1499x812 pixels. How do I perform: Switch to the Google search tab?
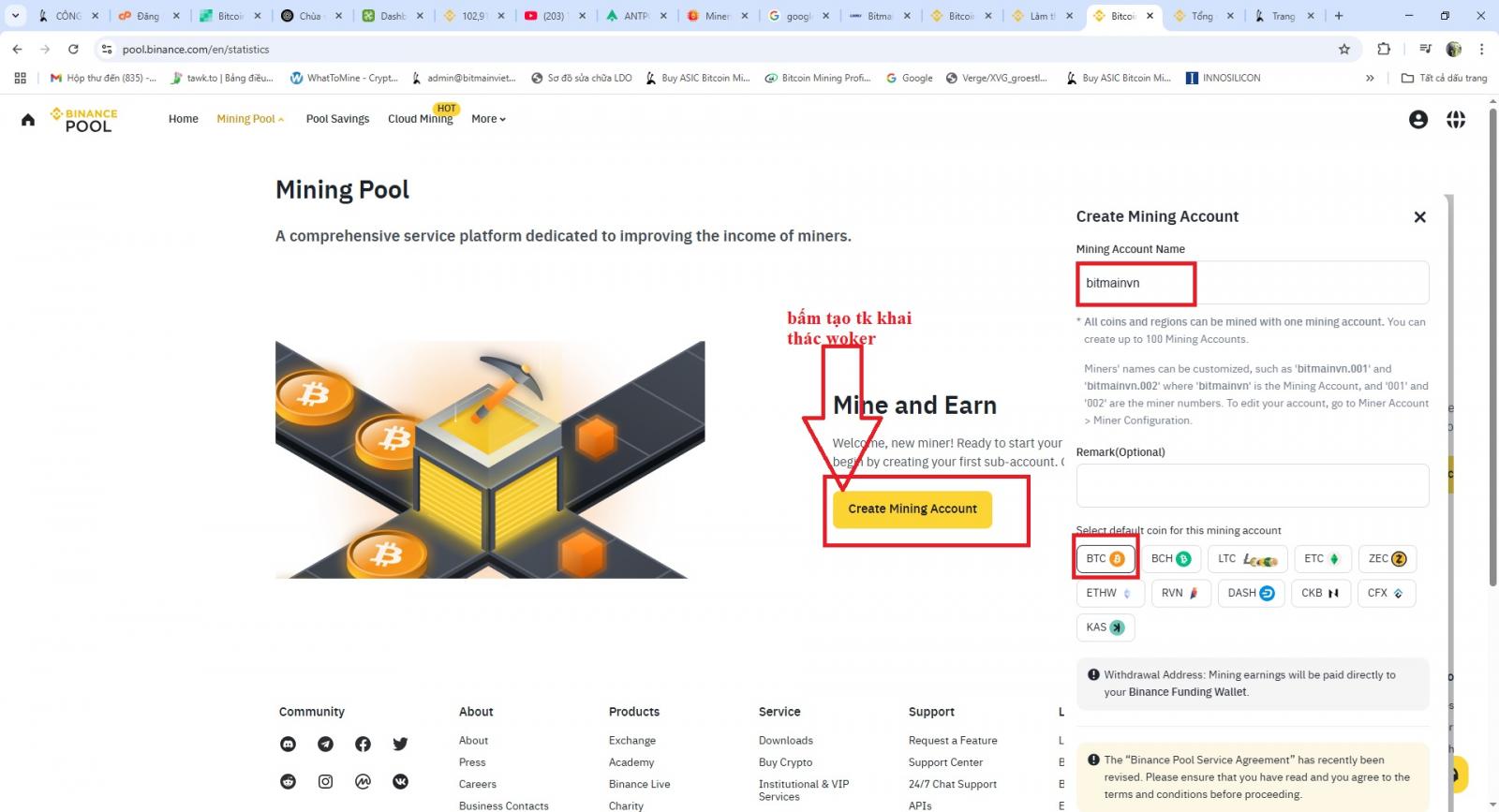798,16
